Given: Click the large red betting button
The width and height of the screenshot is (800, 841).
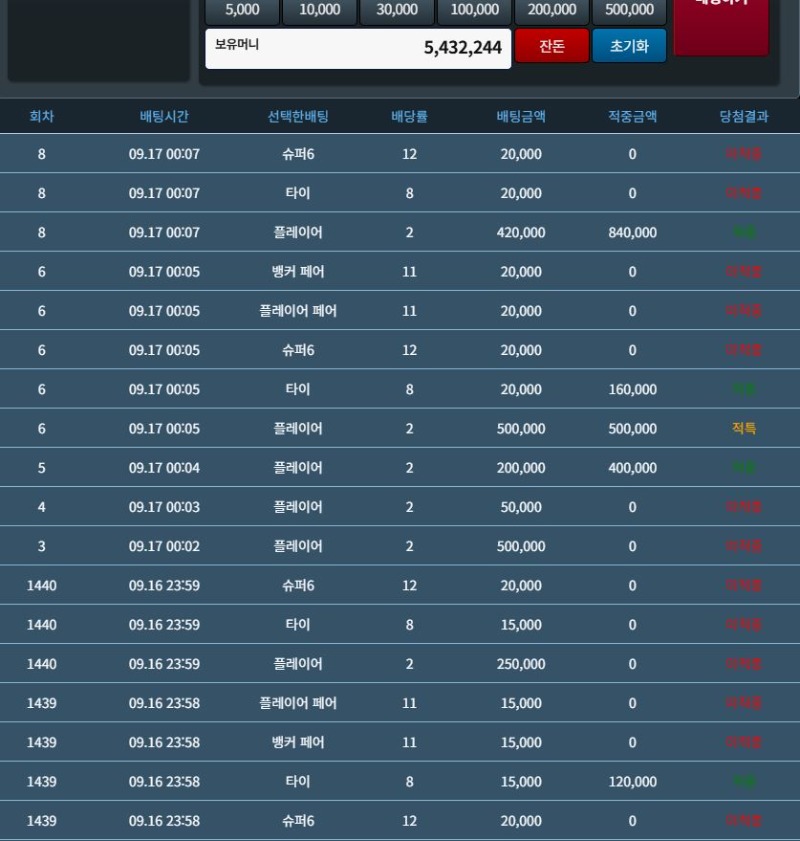Looking at the screenshot, I should point(721,26).
